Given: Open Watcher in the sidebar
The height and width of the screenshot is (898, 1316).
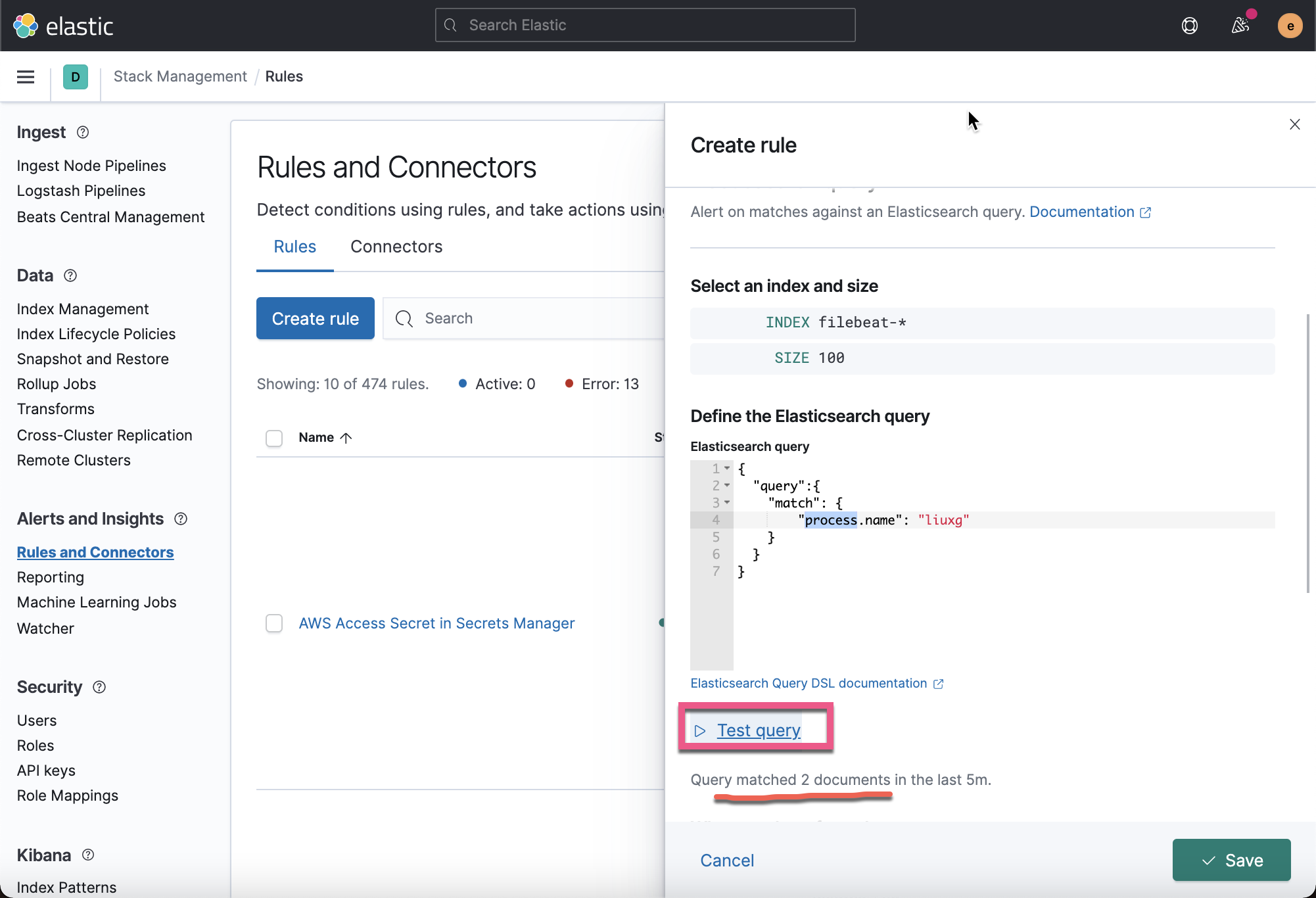Looking at the screenshot, I should point(45,628).
